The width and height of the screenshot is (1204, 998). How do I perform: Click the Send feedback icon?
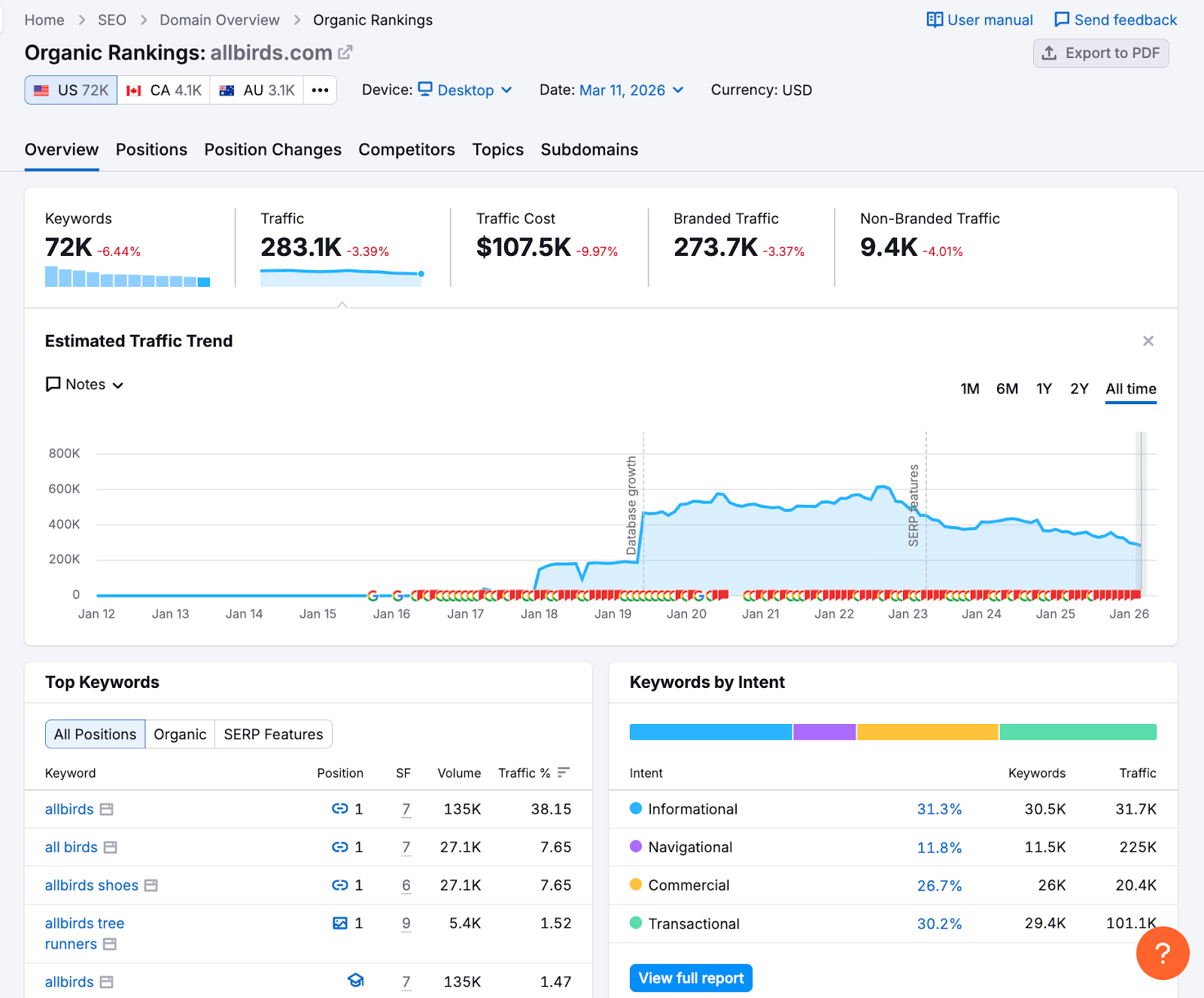[x=1061, y=20]
